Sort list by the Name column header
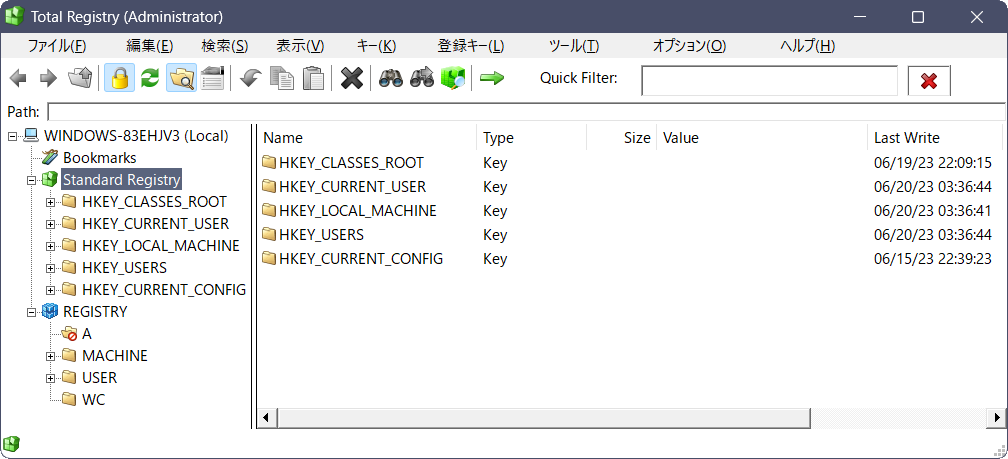Screen dimensions: 1008x459 (367, 138)
